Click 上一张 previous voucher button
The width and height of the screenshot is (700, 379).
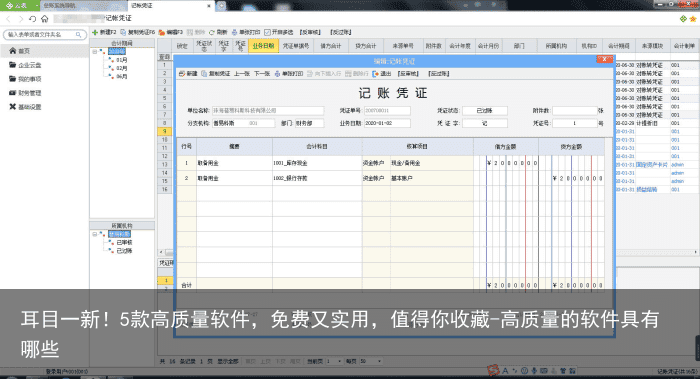pyautogui.click(x=242, y=74)
